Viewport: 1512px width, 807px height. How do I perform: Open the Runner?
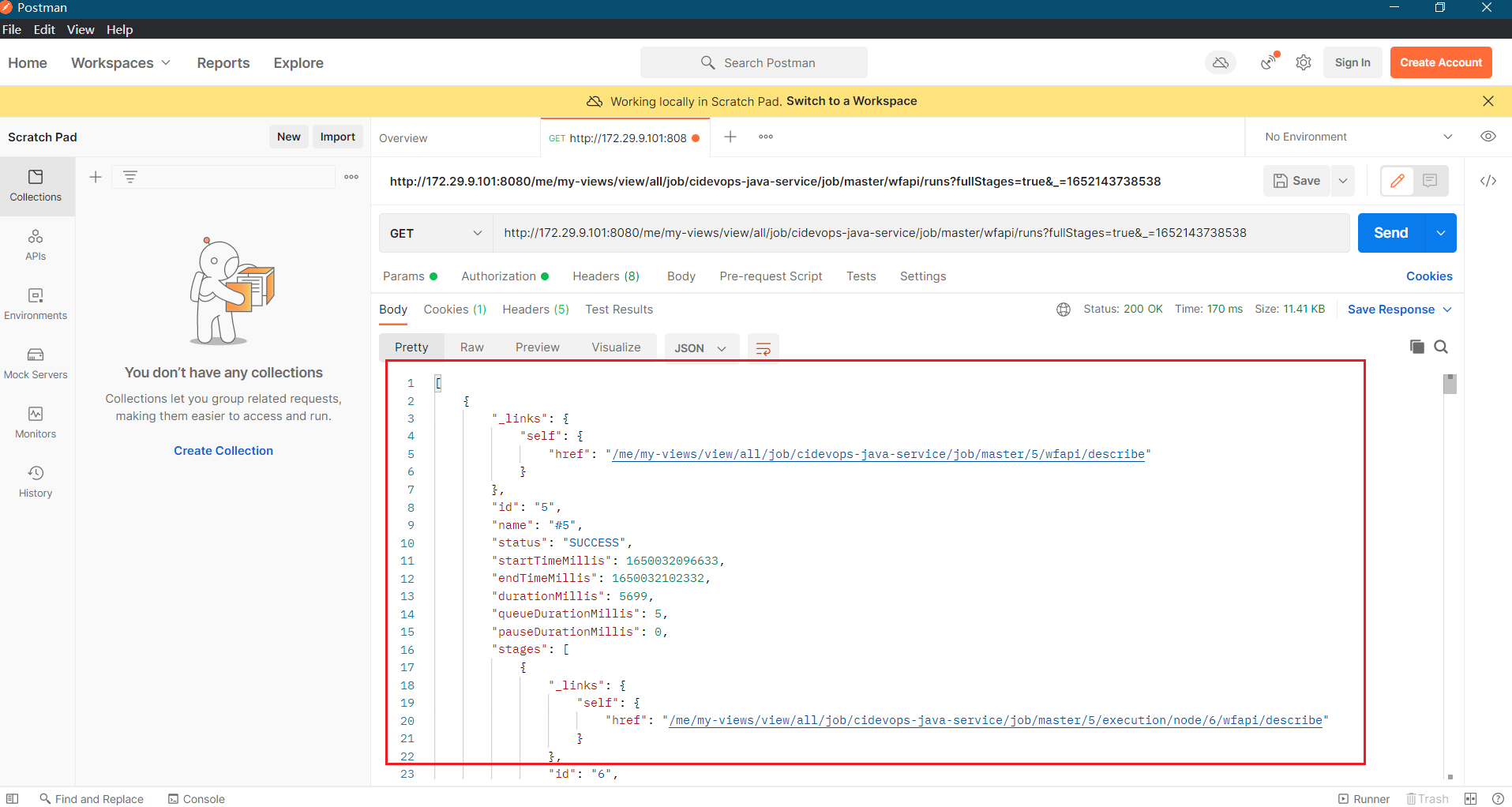[x=1364, y=799]
